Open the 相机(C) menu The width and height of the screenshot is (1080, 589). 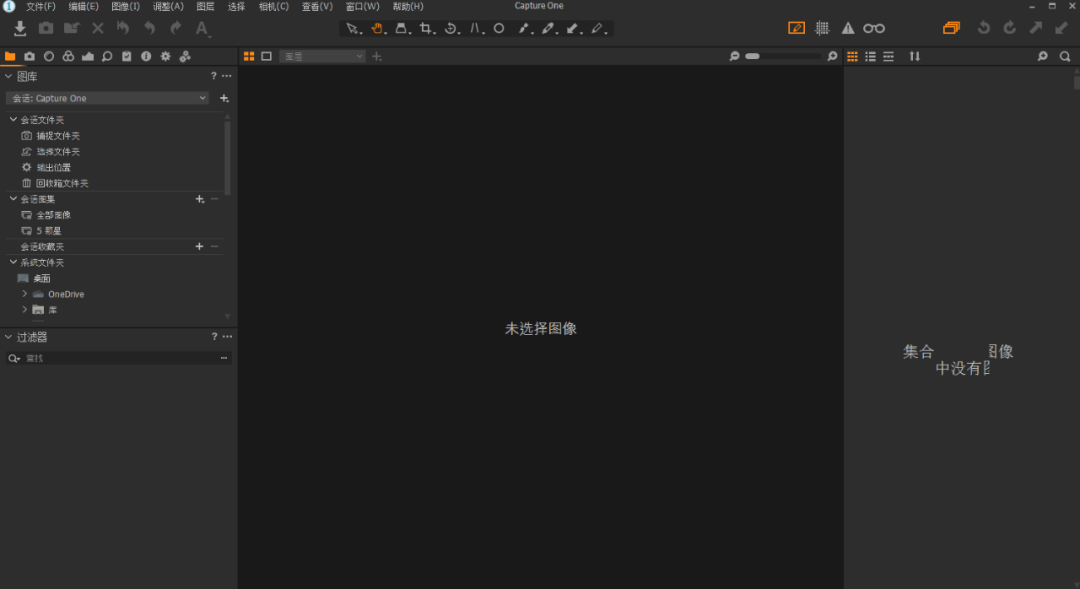pyautogui.click(x=273, y=6)
